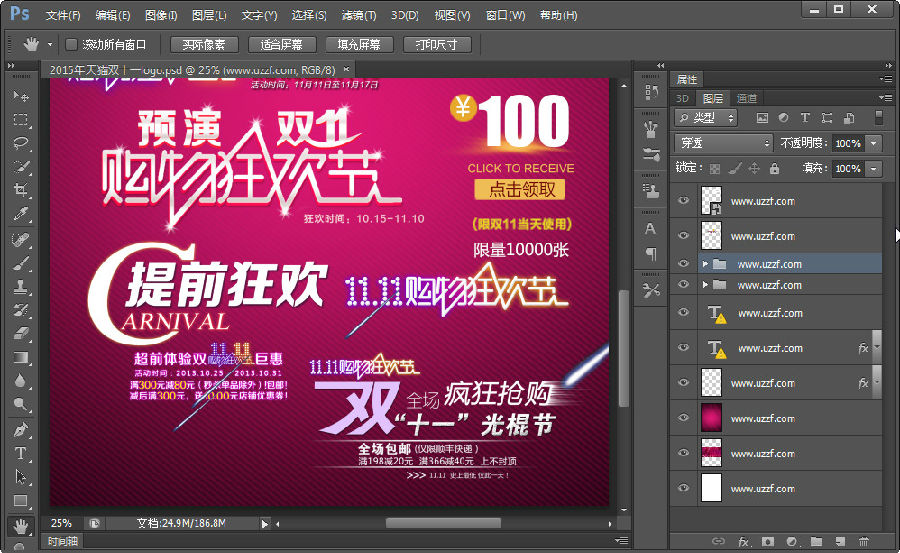The image size is (900, 553).
Task: Select the Blur tool
Action: pos(21,381)
